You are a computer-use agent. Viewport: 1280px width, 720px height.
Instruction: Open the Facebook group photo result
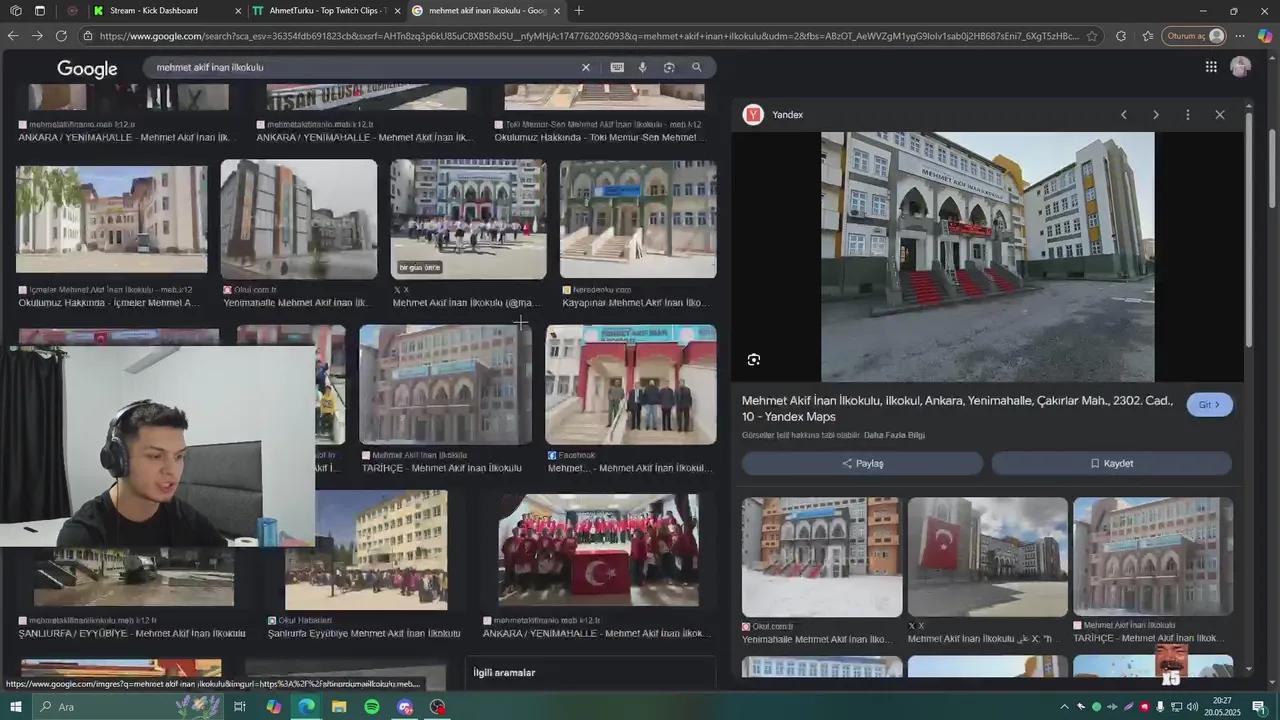click(x=631, y=385)
